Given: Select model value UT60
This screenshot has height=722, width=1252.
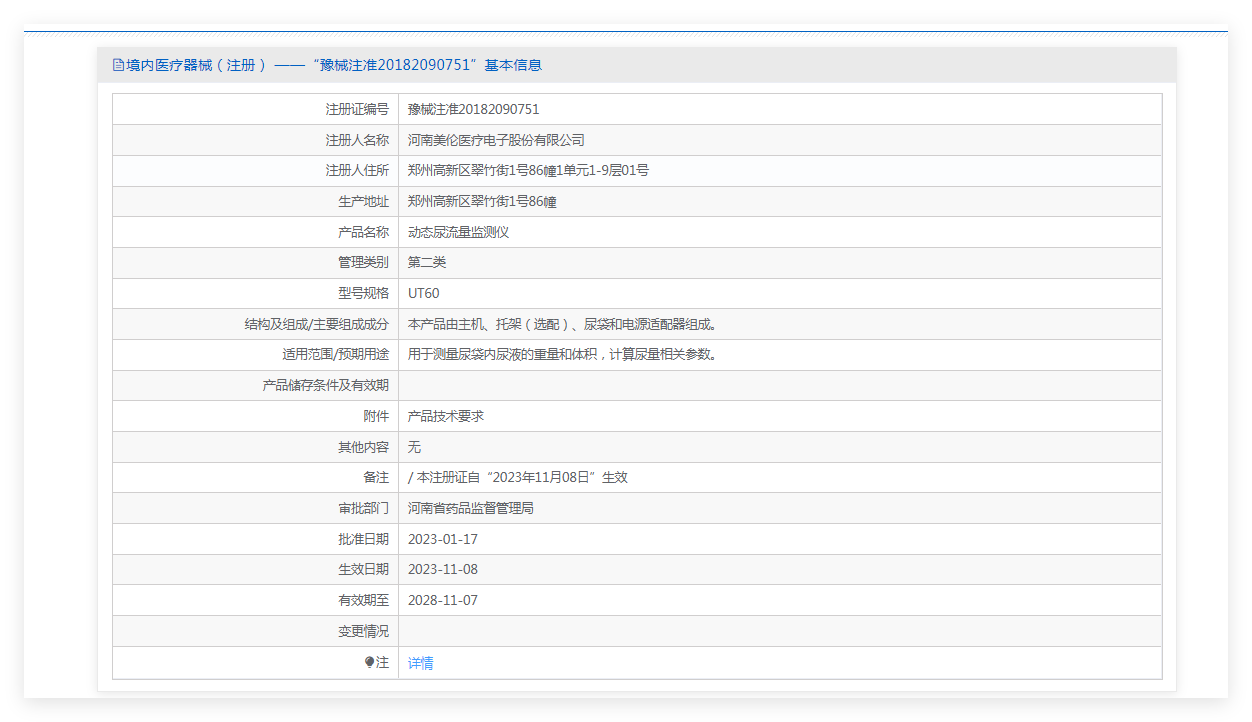Looking at the screenshot, I should click(424, 293).
